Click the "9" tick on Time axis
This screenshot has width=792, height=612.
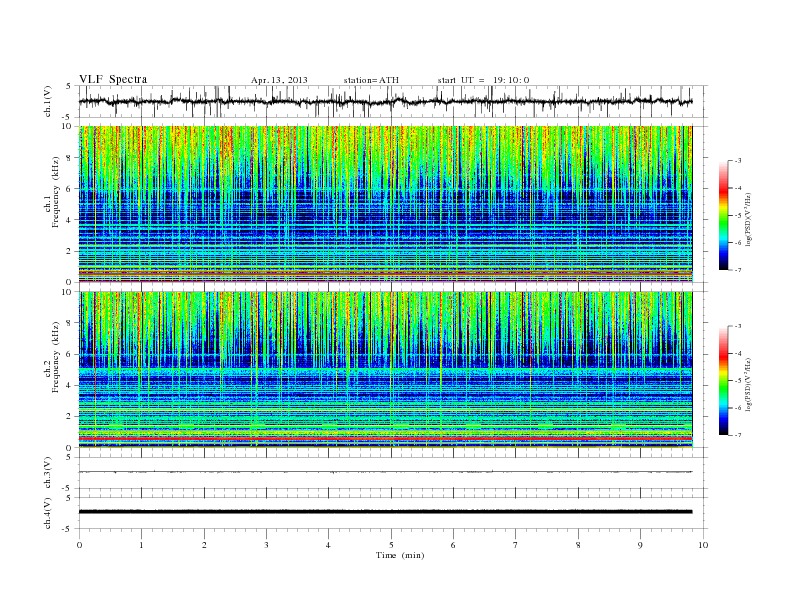(640, 545)
